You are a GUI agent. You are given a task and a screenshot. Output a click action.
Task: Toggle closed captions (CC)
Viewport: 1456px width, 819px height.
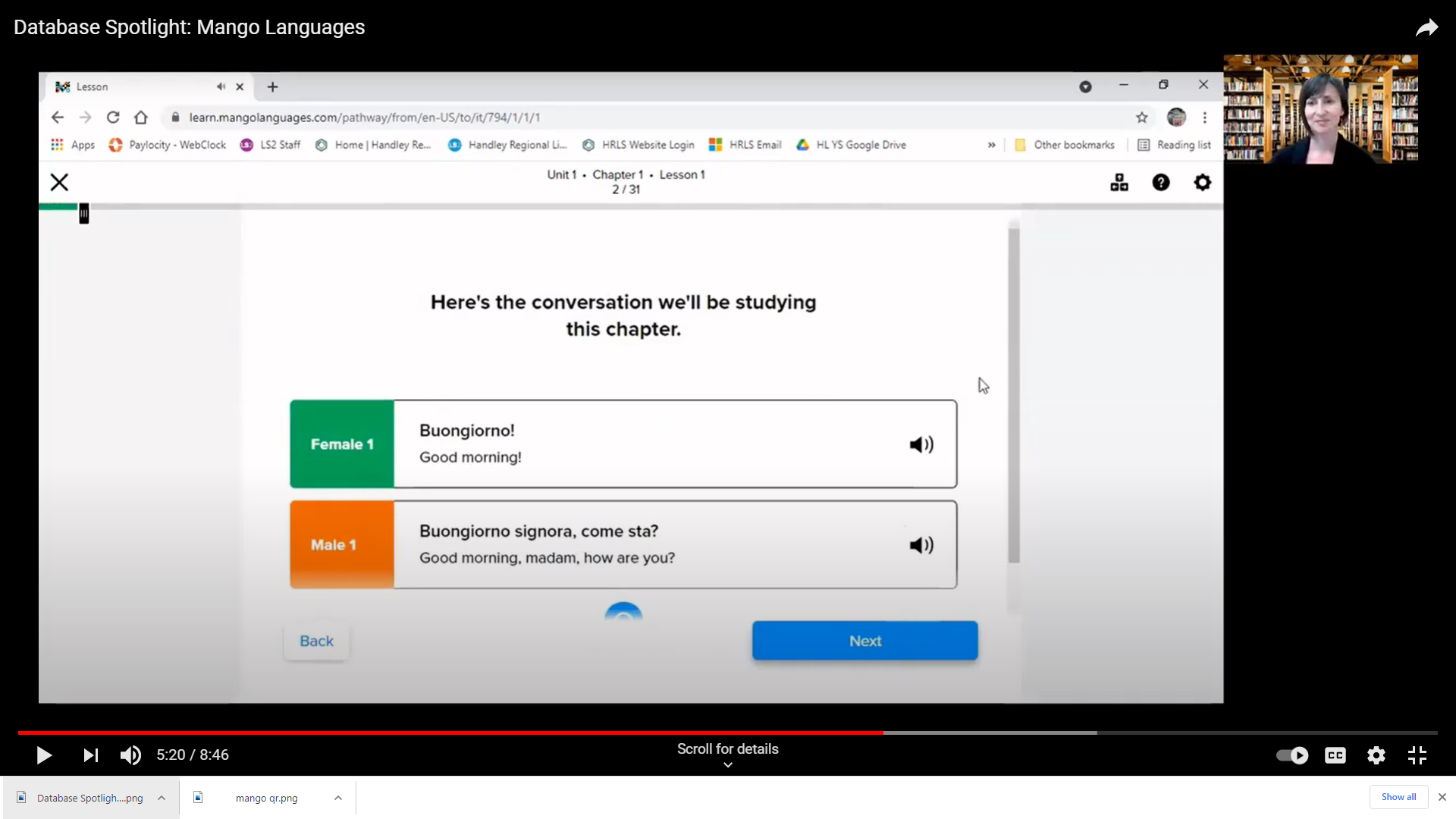tap(1335, 755)
